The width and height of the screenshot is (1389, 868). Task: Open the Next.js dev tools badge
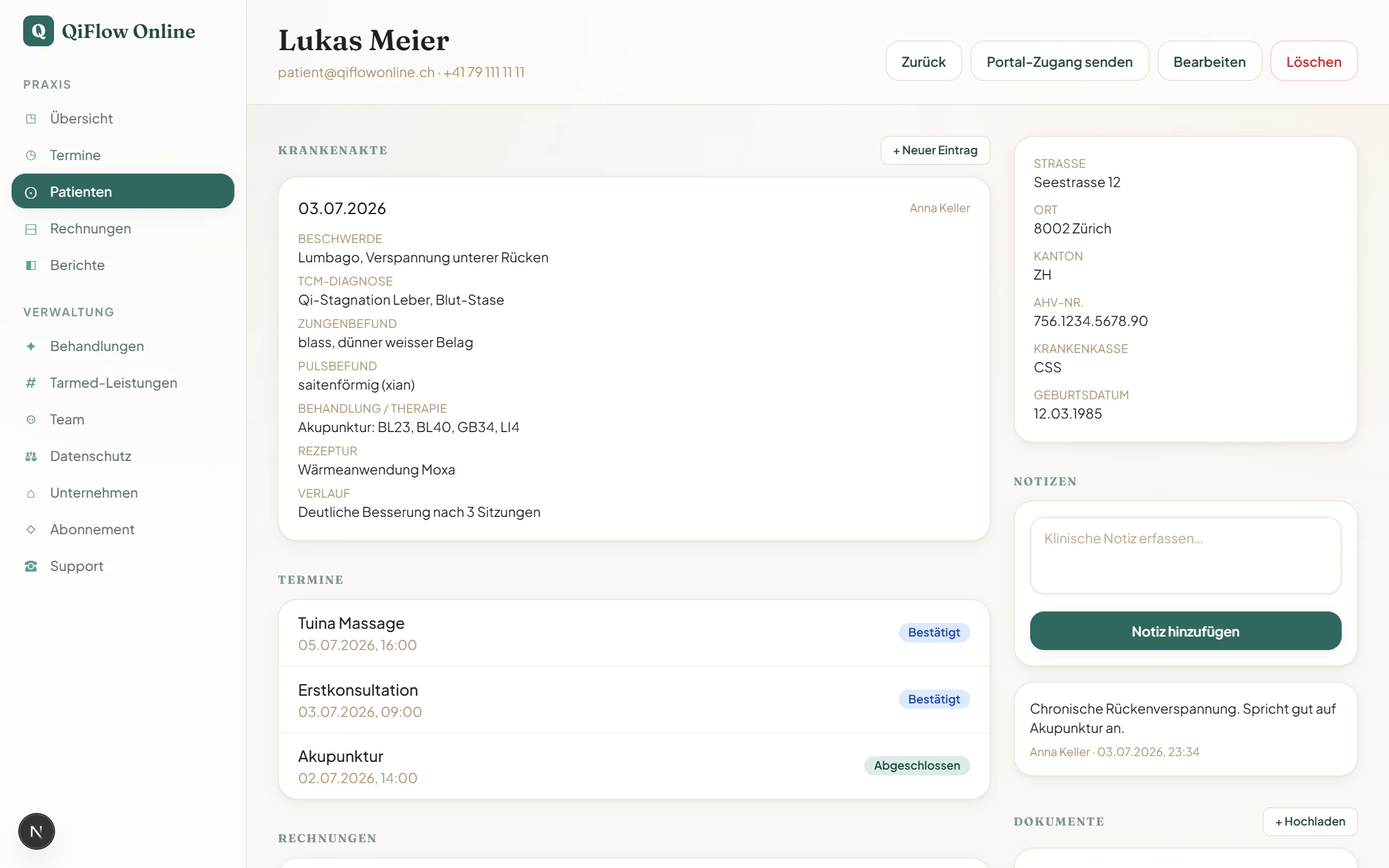click(x=37, y=831)
